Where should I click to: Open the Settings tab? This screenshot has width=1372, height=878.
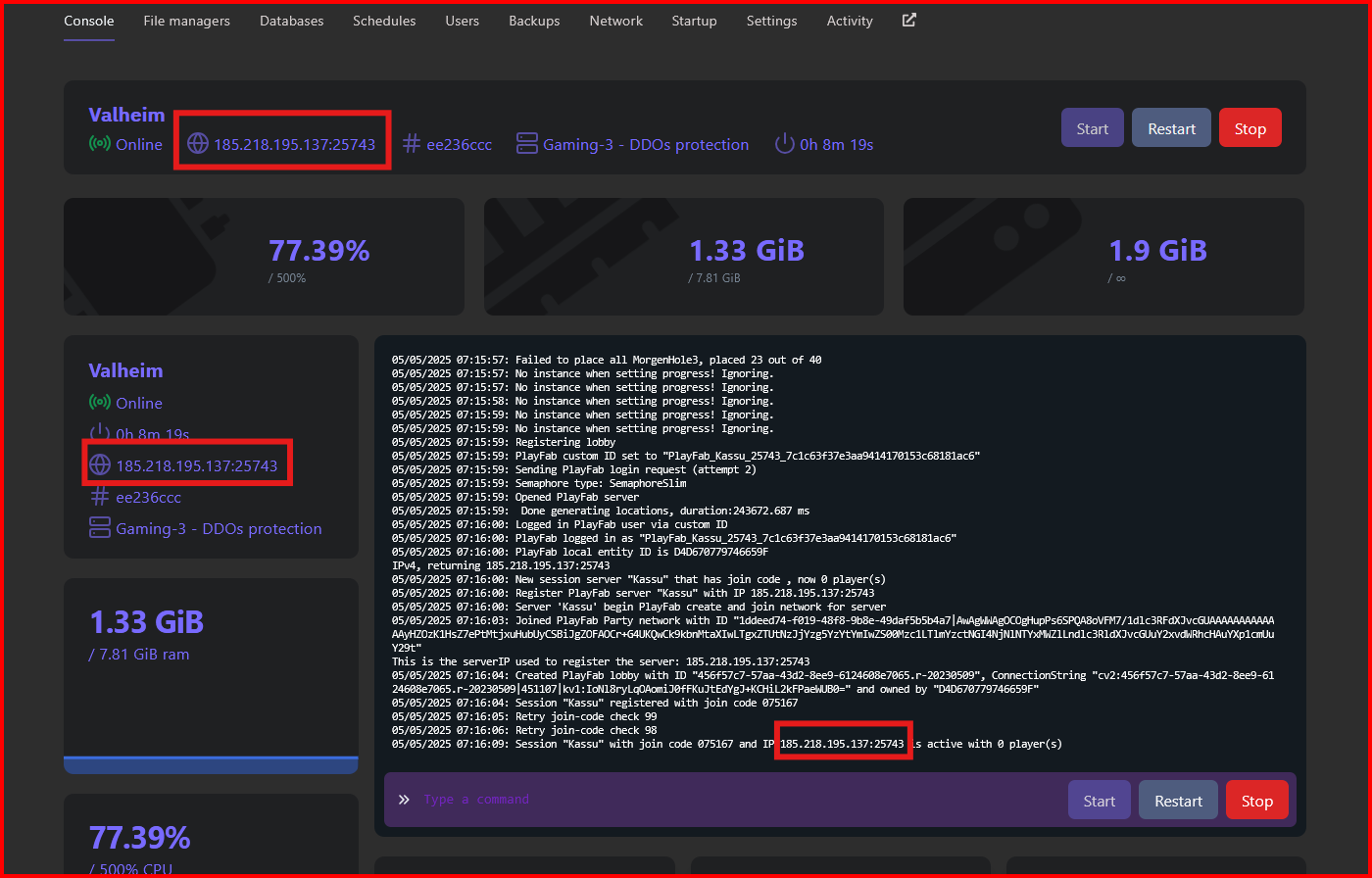pyautogui.click(x=771, y=21)
